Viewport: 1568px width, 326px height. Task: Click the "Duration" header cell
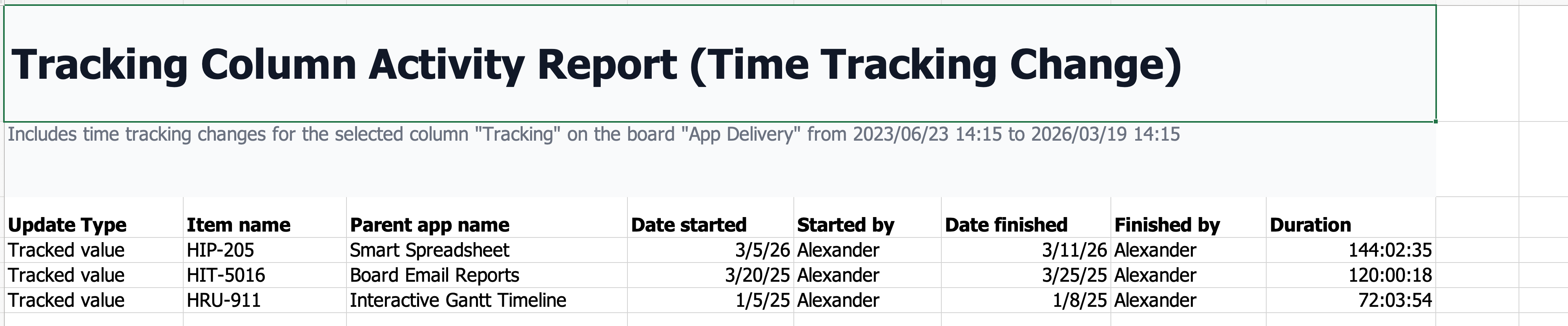click(1311, 225)
